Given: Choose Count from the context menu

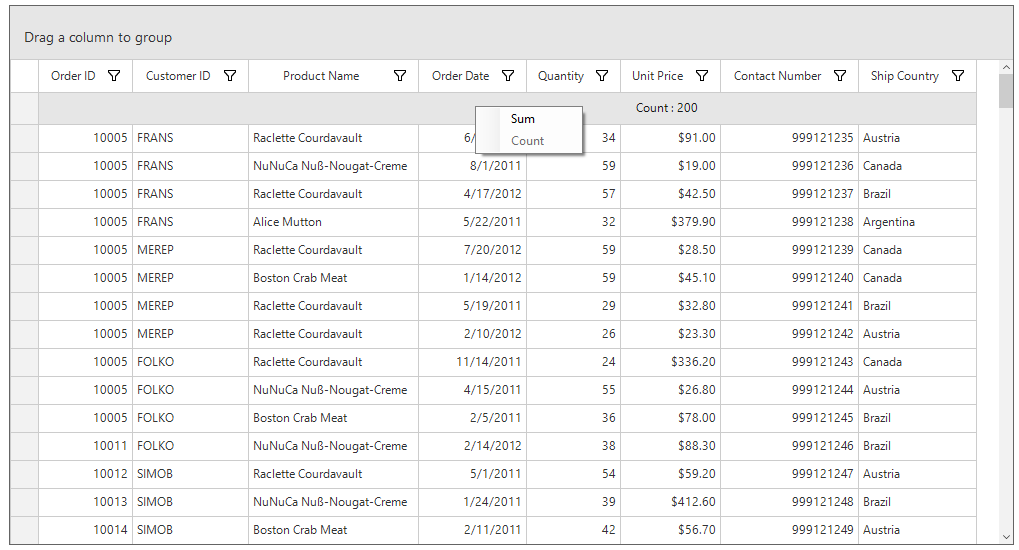Looking at the screenshot, I should (529, 140).
